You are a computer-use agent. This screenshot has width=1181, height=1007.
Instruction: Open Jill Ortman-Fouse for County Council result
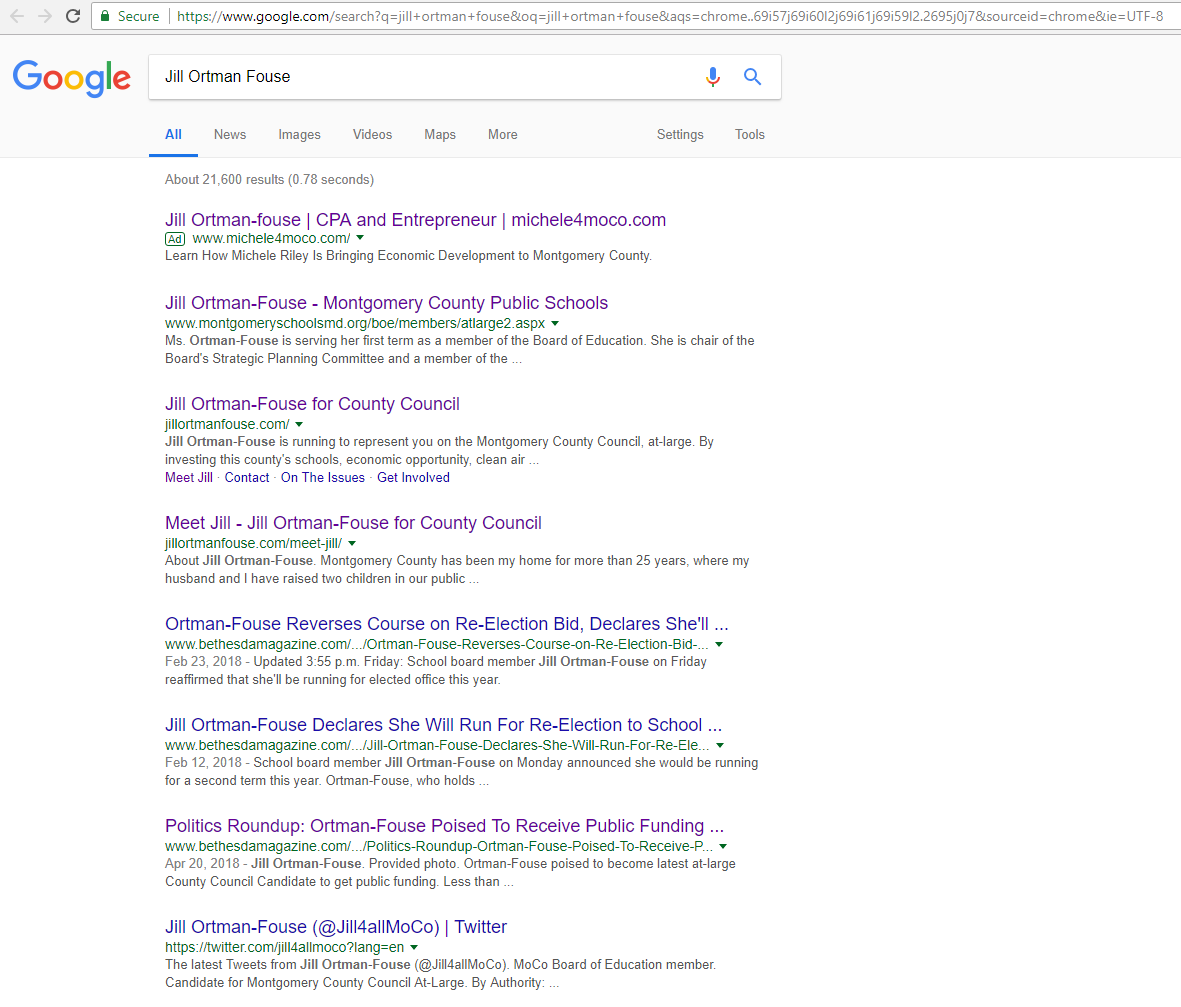coord(312,404)
